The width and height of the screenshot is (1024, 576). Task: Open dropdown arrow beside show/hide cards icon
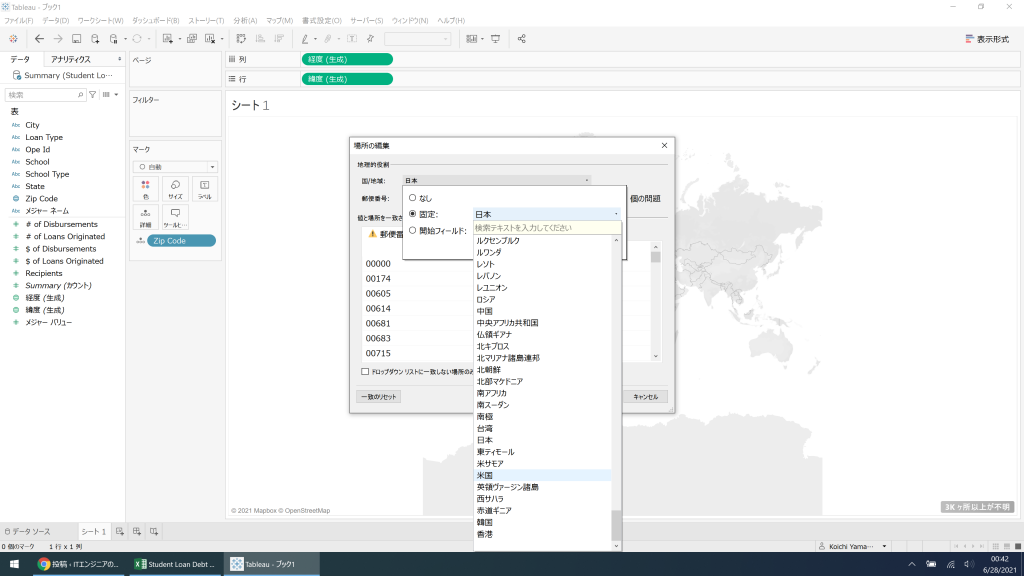coord(482,39)
